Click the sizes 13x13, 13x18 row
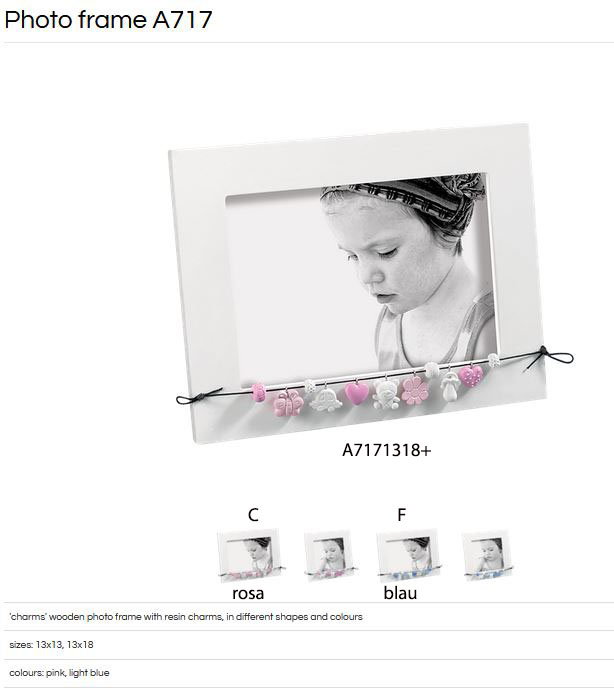The height and width of the screenshot is (693, 614). 309,645
